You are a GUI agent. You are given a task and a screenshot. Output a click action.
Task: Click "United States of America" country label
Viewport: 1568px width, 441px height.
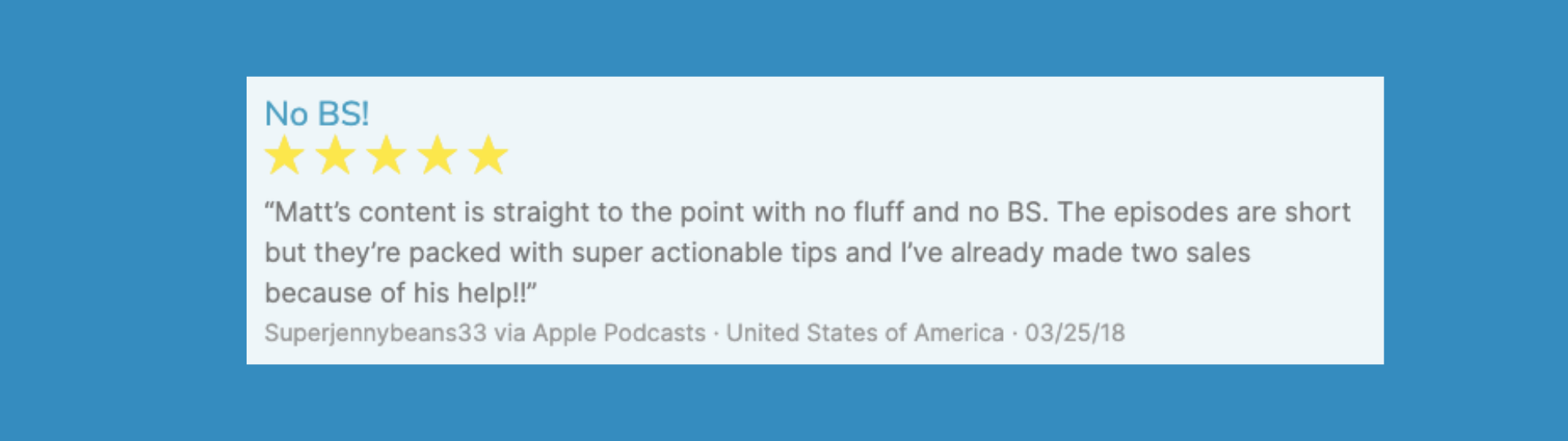(865, 333)
